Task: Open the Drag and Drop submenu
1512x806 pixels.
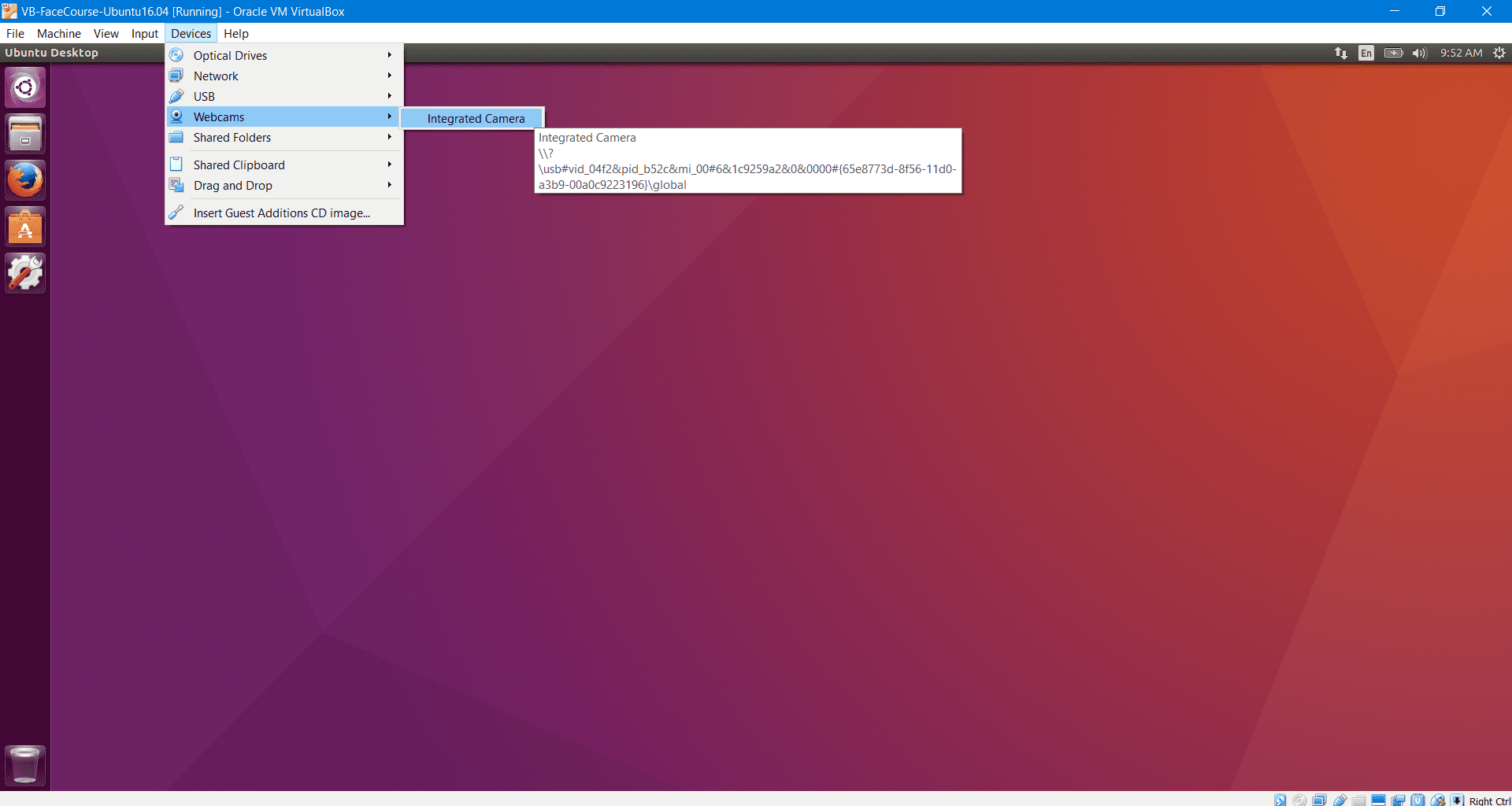Action: 284,185
